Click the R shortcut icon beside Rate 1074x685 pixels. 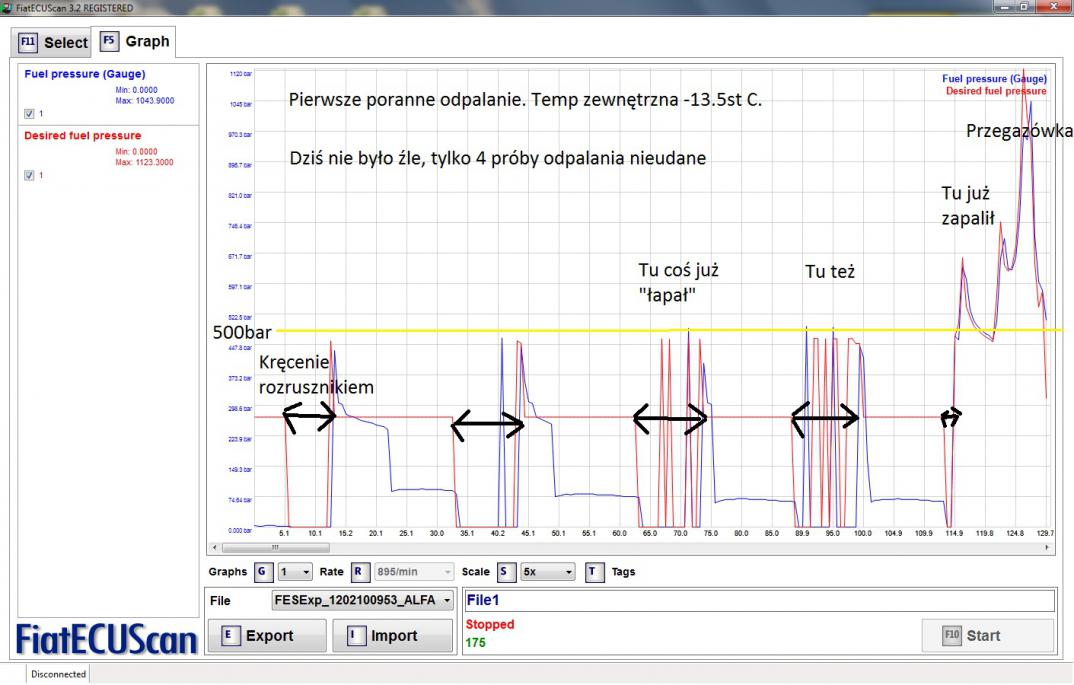358,572
